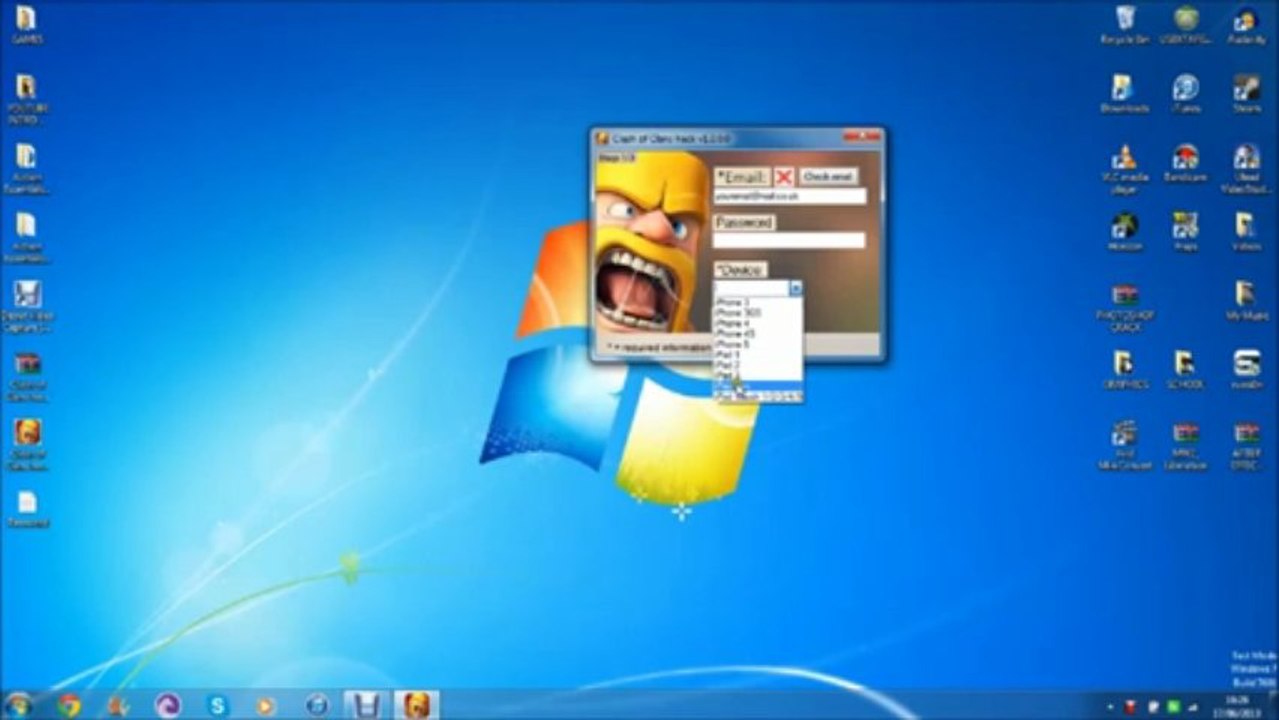This screenshot has width=1279, height=720.
Task: Select the VLC media player shortcut
Action: click(x=1124, y=168)
